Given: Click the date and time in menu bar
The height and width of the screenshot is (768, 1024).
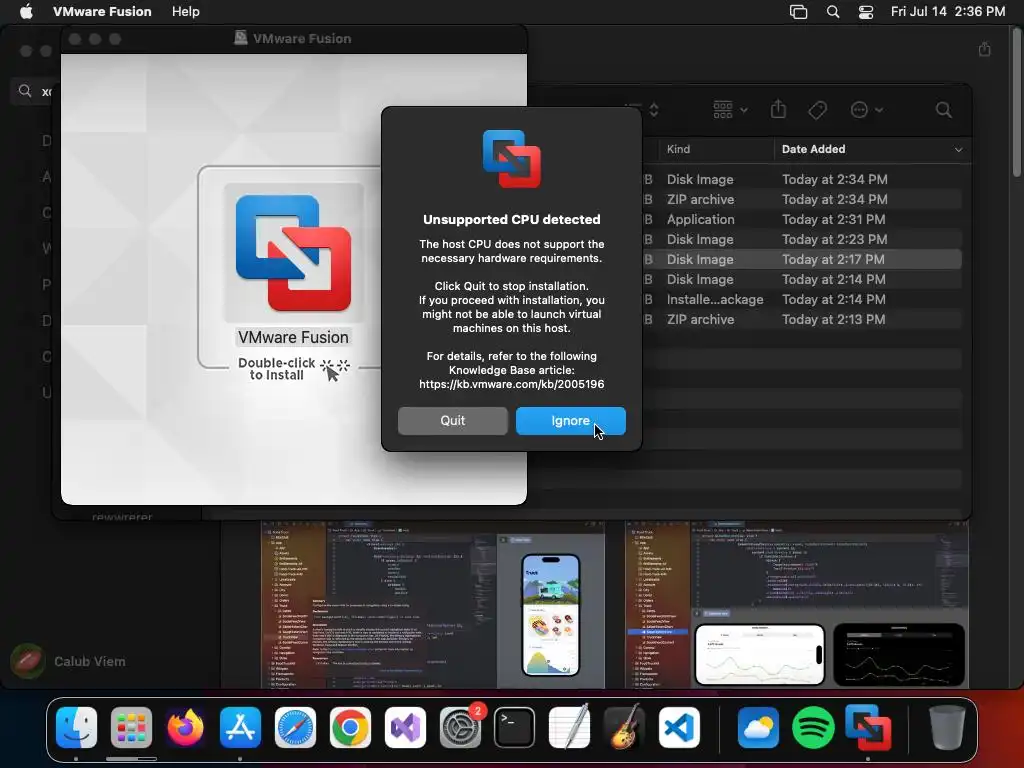Looking at the screenshot, I should click(x=948, y=11).
